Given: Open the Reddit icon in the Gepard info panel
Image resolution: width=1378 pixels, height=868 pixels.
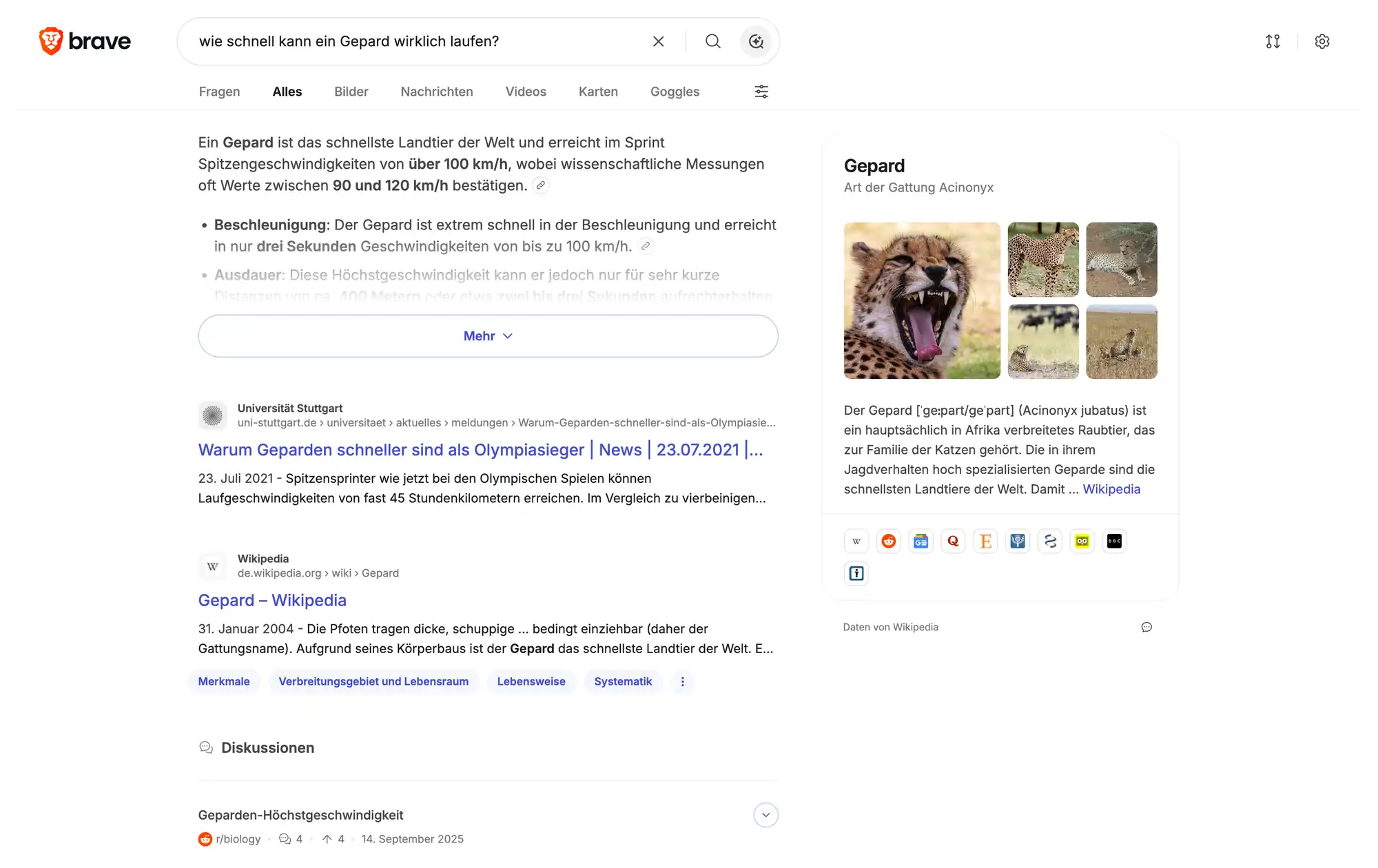Looking at the screenshot, I should (x=889, y=541).
